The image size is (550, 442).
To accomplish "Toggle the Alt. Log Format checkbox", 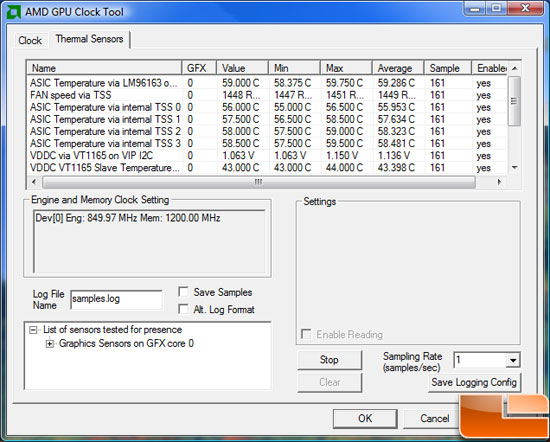I will pyautogui.click(x=183, y=309).
